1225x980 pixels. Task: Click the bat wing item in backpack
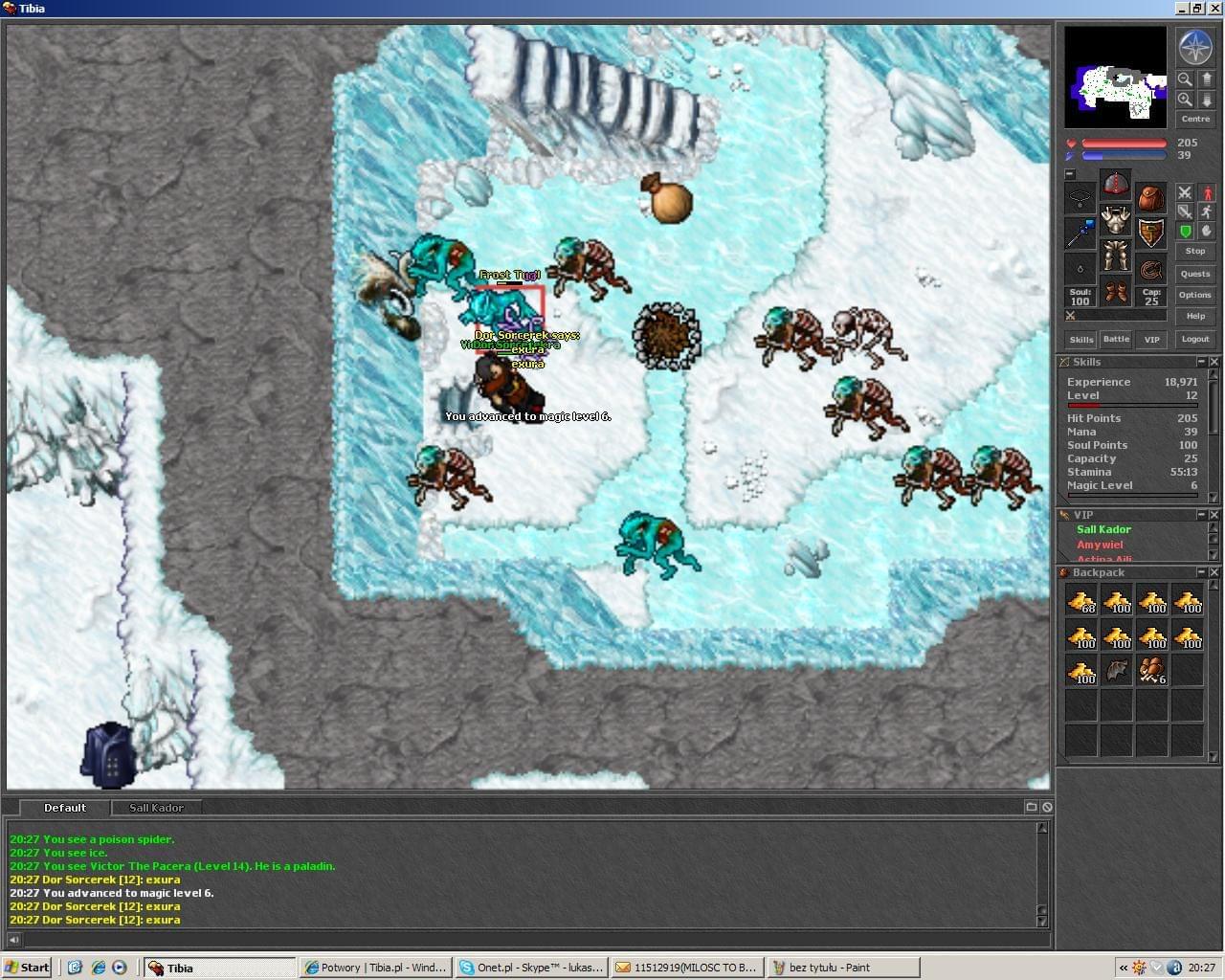(x=1116, y=671)
